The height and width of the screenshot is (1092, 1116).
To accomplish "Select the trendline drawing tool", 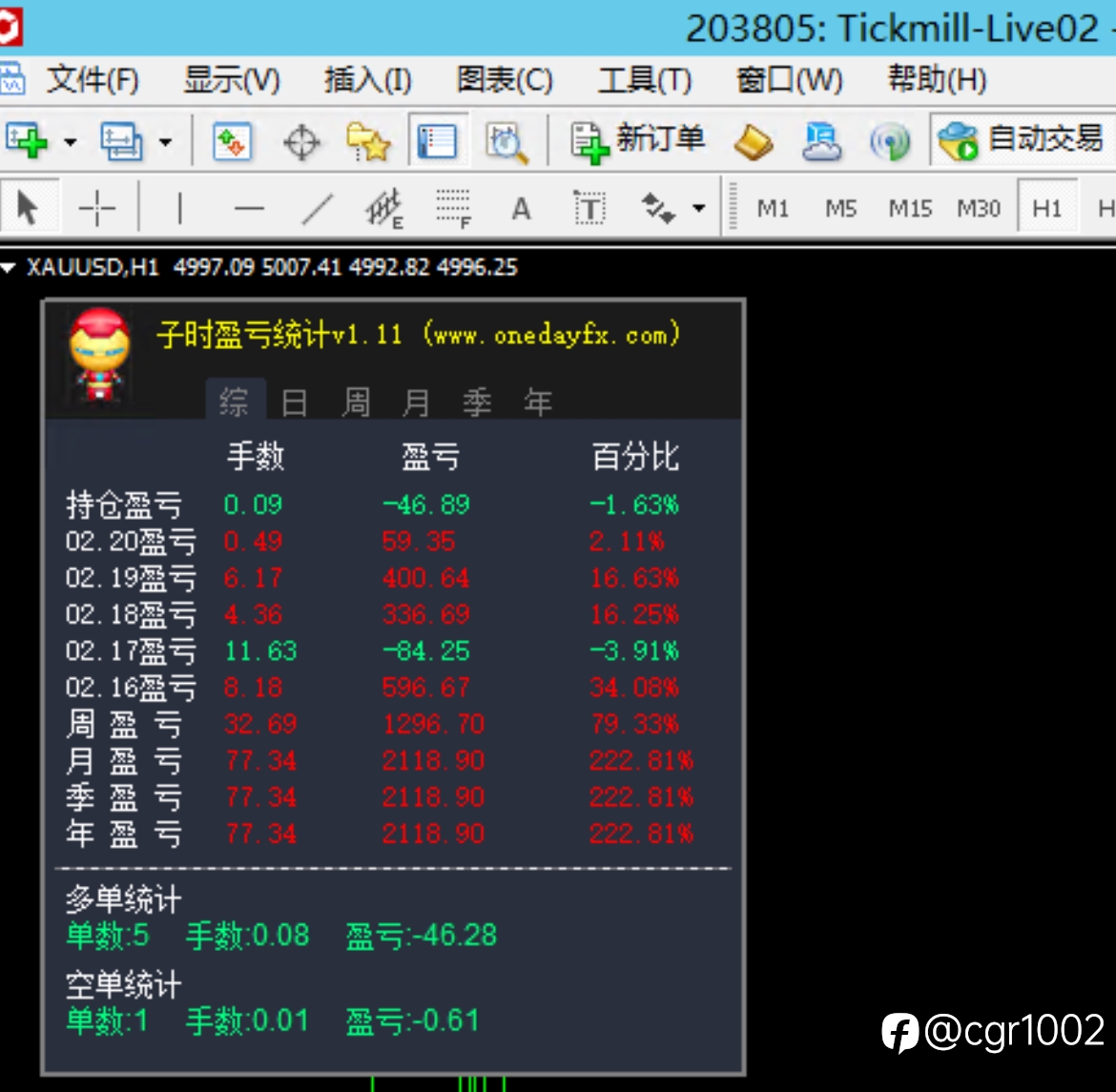I will coord(318,208).
